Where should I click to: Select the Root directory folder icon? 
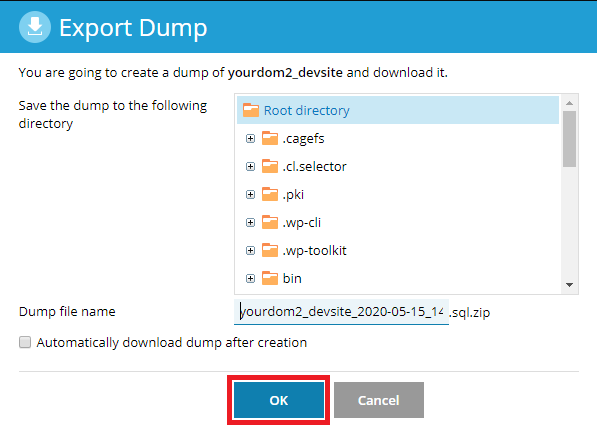click(251, 110)
